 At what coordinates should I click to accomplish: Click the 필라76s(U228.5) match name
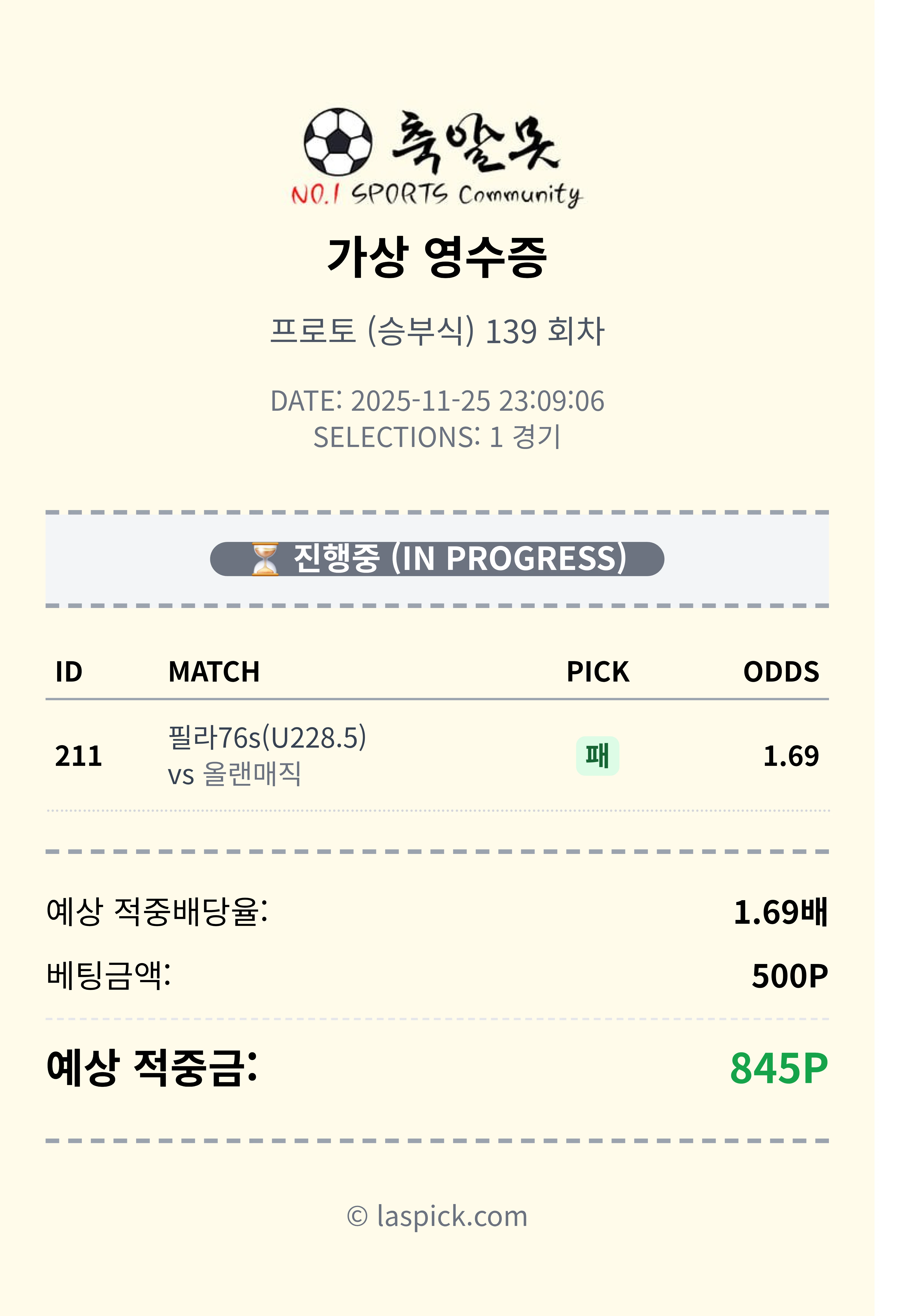267,737
